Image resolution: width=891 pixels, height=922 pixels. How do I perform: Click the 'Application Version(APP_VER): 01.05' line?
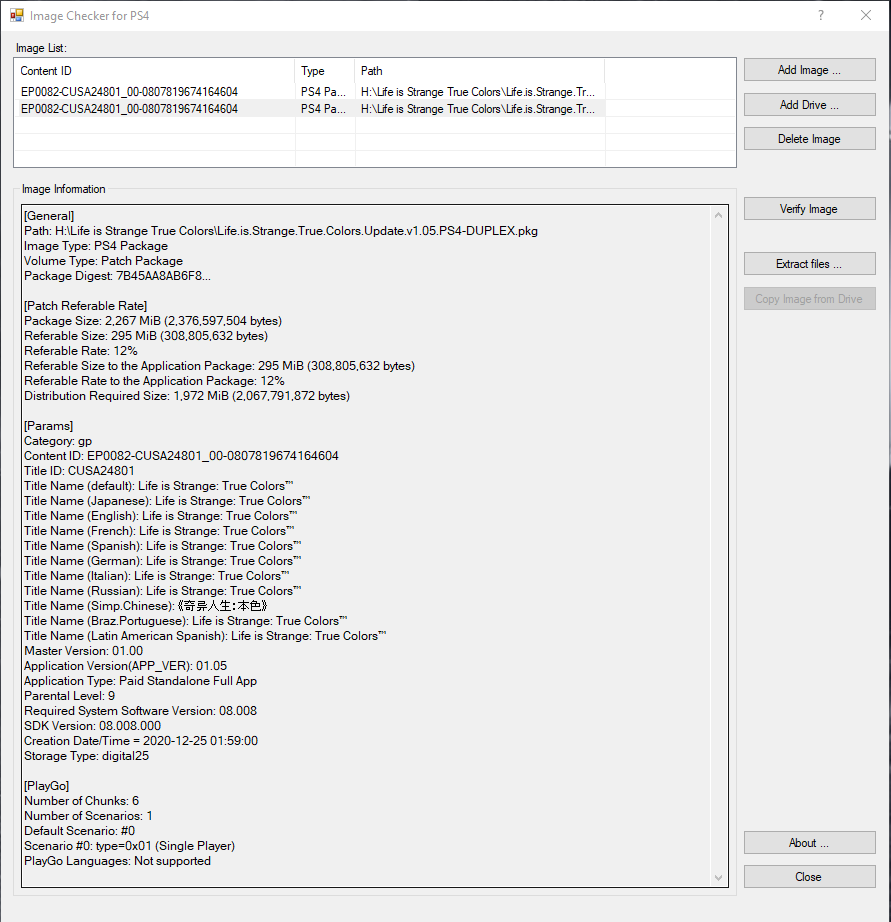[125, 666]
